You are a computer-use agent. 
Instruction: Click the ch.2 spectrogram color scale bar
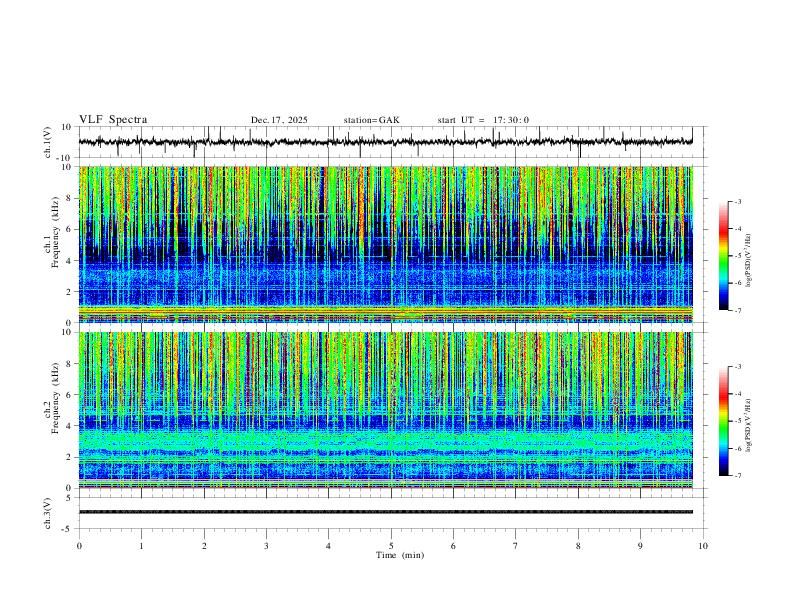click(x=723, y=421)
